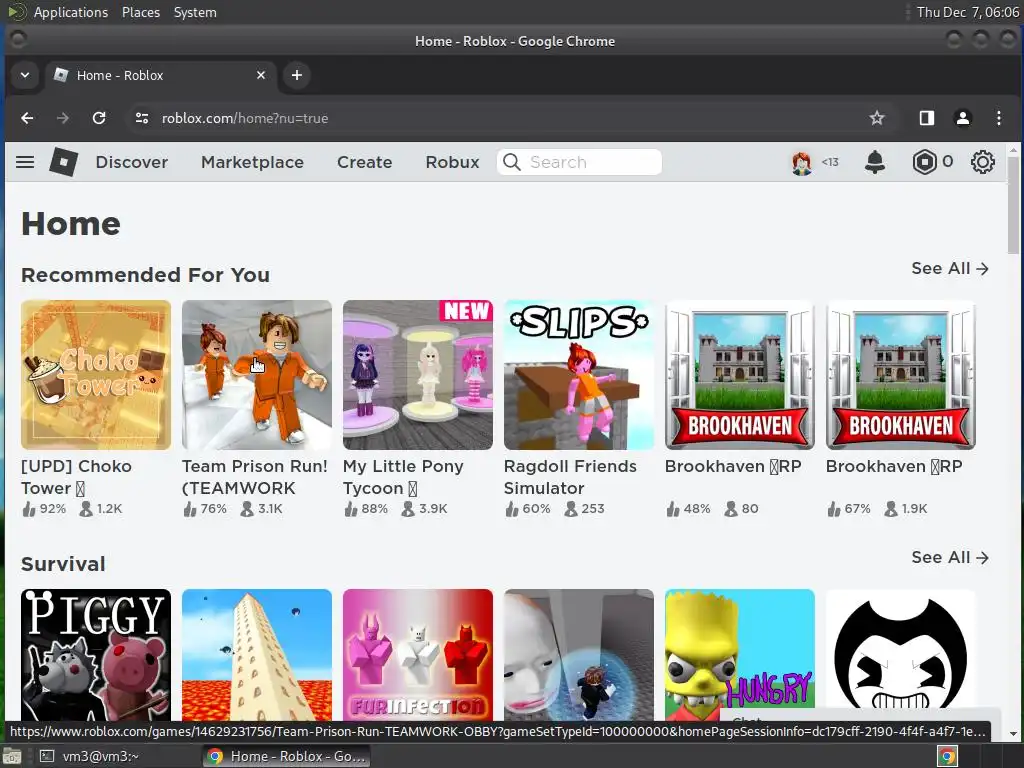Click the Home - Roblox taskbar window button
This screenshot has height=768, width=1024.
click(286, 756)
